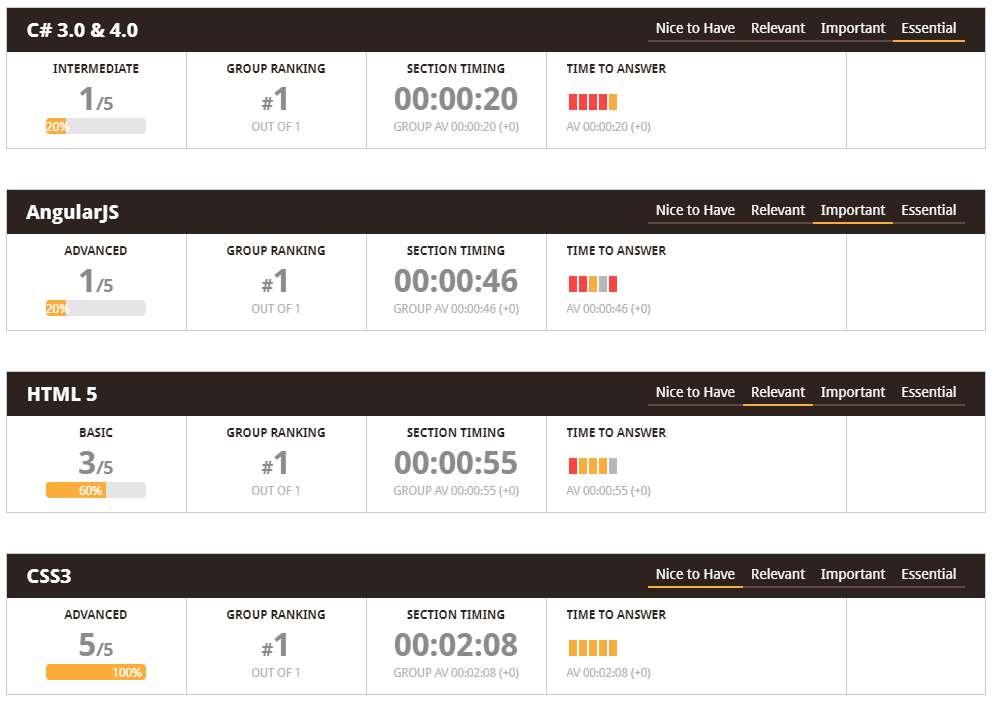
Task: Click the C# 1/5 score value
Action: point(96,99)
